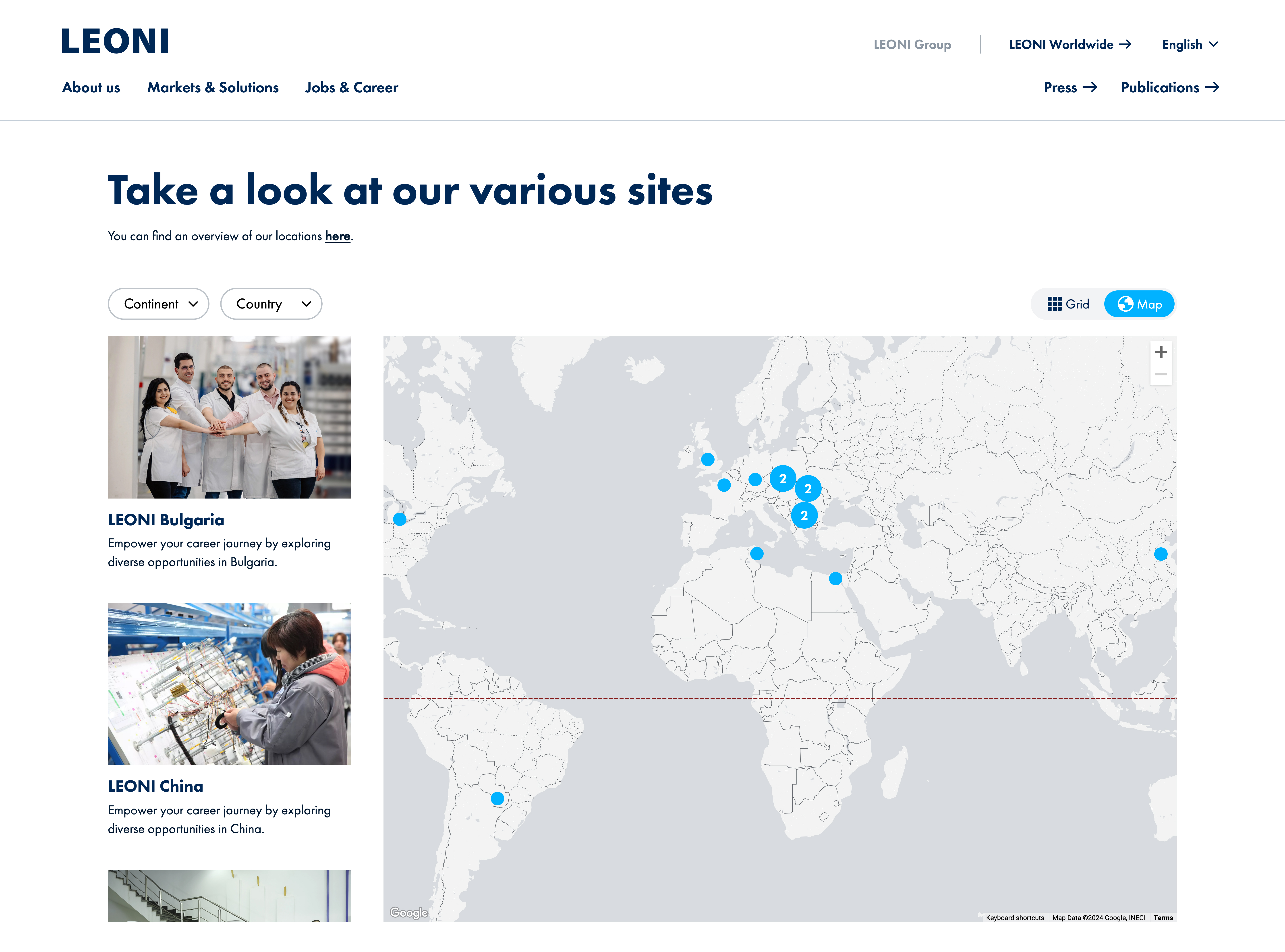Select map marker in northern France

pos(724,485)
